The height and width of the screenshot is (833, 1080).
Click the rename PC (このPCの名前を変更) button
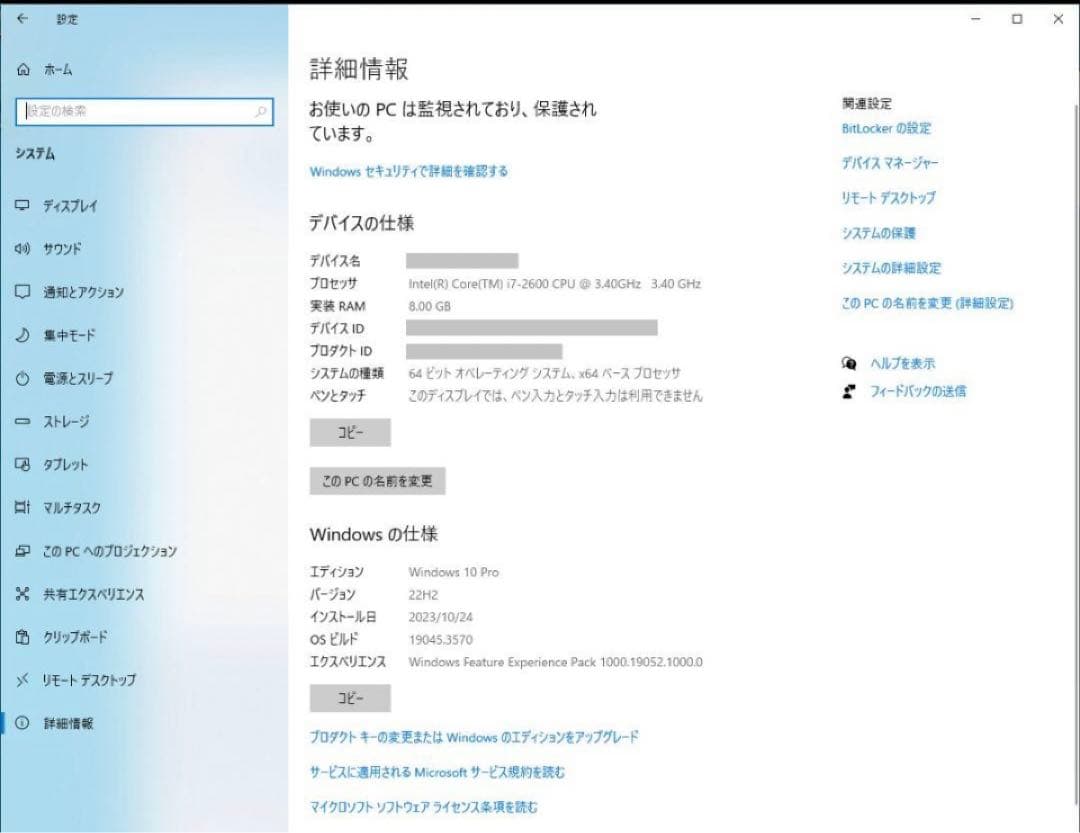[x=378, y=481]
